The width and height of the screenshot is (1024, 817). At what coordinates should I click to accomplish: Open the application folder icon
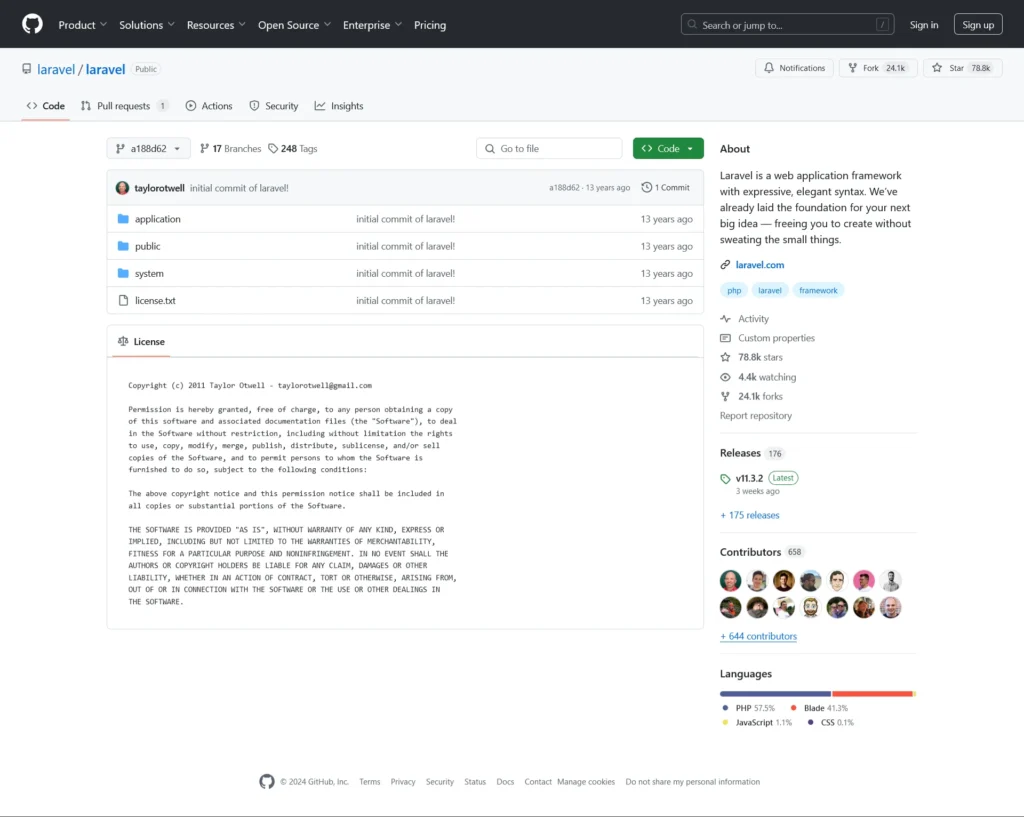tap(124, 219)
